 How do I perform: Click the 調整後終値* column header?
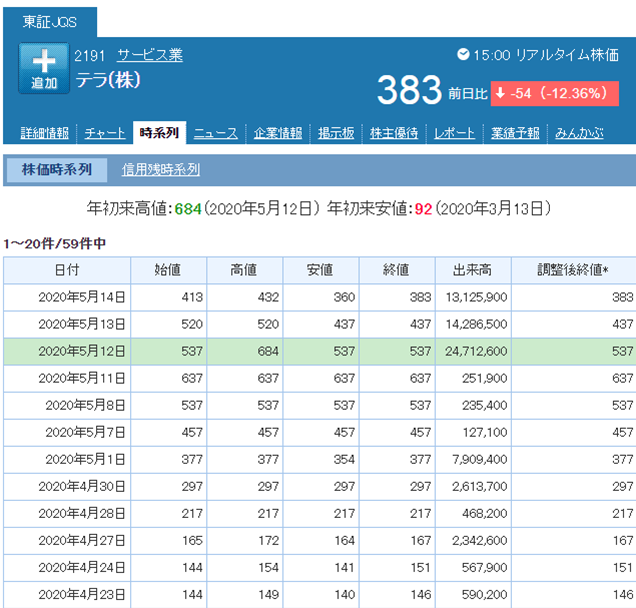point(574,270)
